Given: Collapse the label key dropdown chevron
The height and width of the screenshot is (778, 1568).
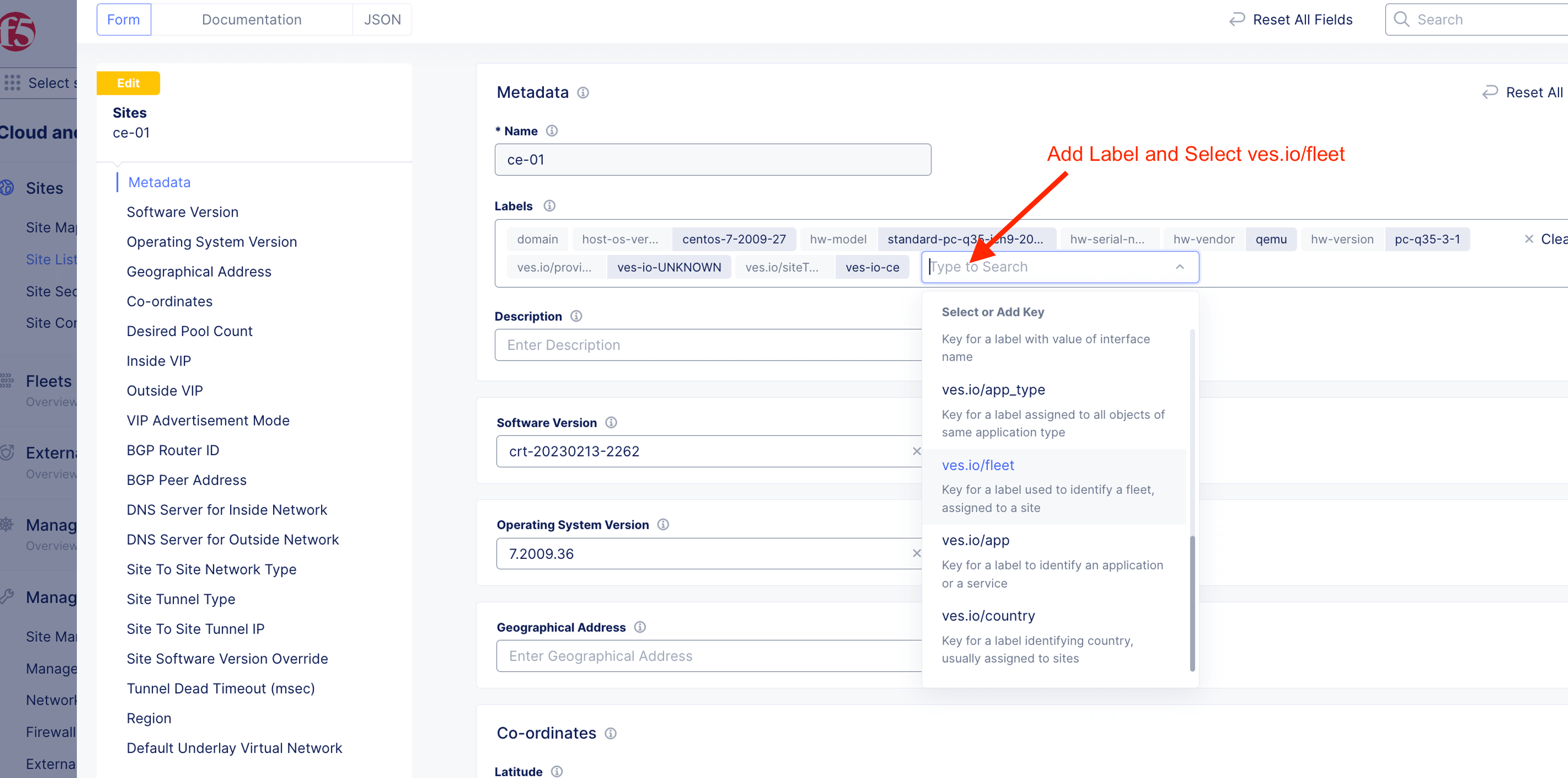Looking at the screenshot, I should [1179, 267].
